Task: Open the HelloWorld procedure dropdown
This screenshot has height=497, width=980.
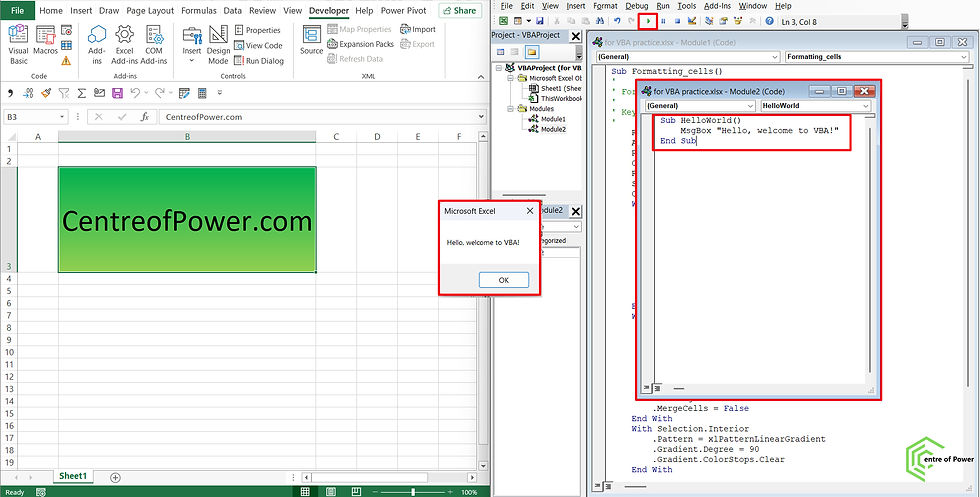Action: (866, 106)
